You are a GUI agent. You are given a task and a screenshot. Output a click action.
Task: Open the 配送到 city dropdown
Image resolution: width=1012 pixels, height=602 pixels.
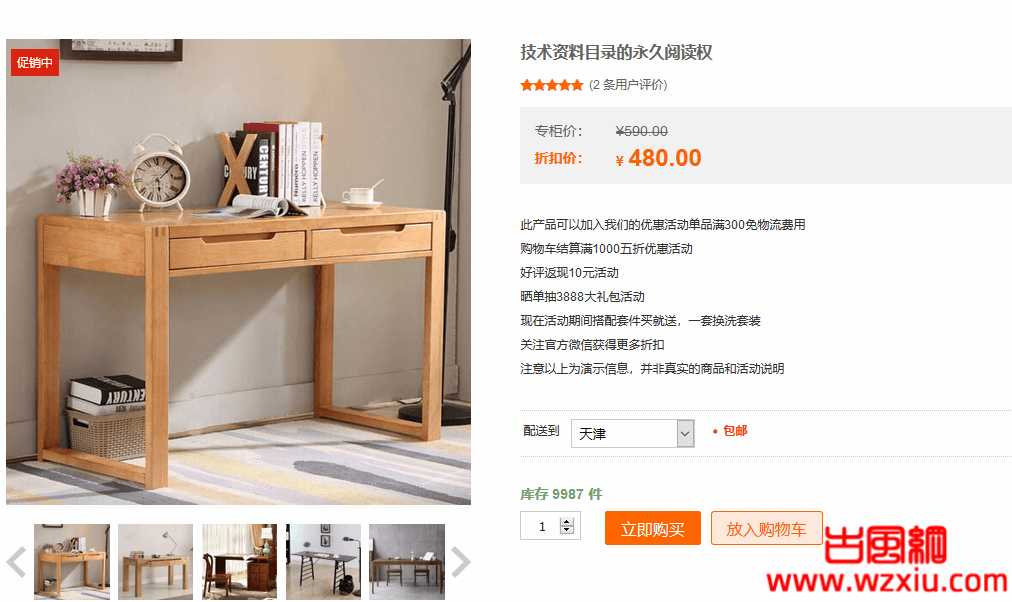[632, 434]
